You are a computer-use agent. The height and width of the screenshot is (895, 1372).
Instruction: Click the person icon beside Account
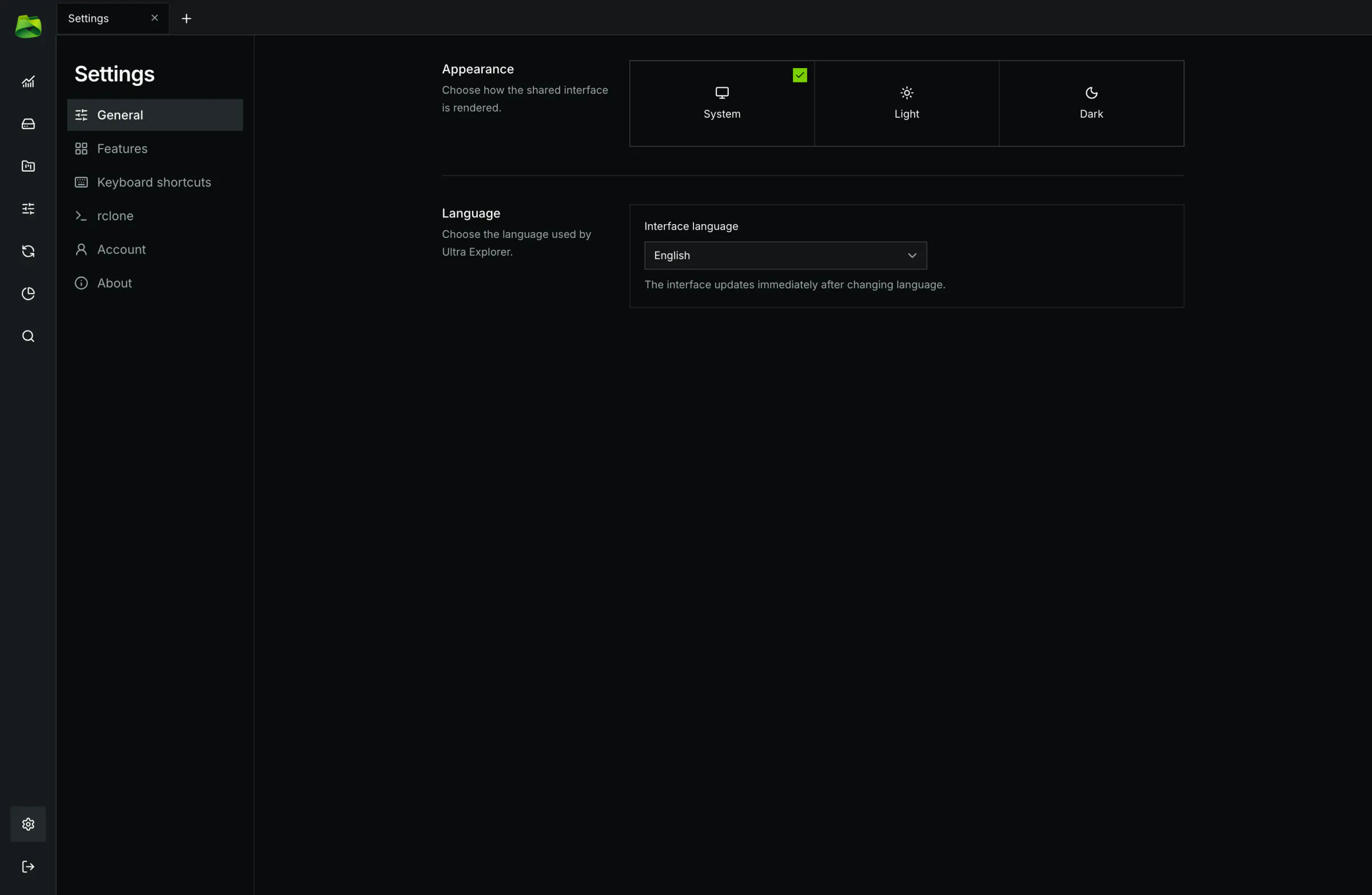coord(81,249)
